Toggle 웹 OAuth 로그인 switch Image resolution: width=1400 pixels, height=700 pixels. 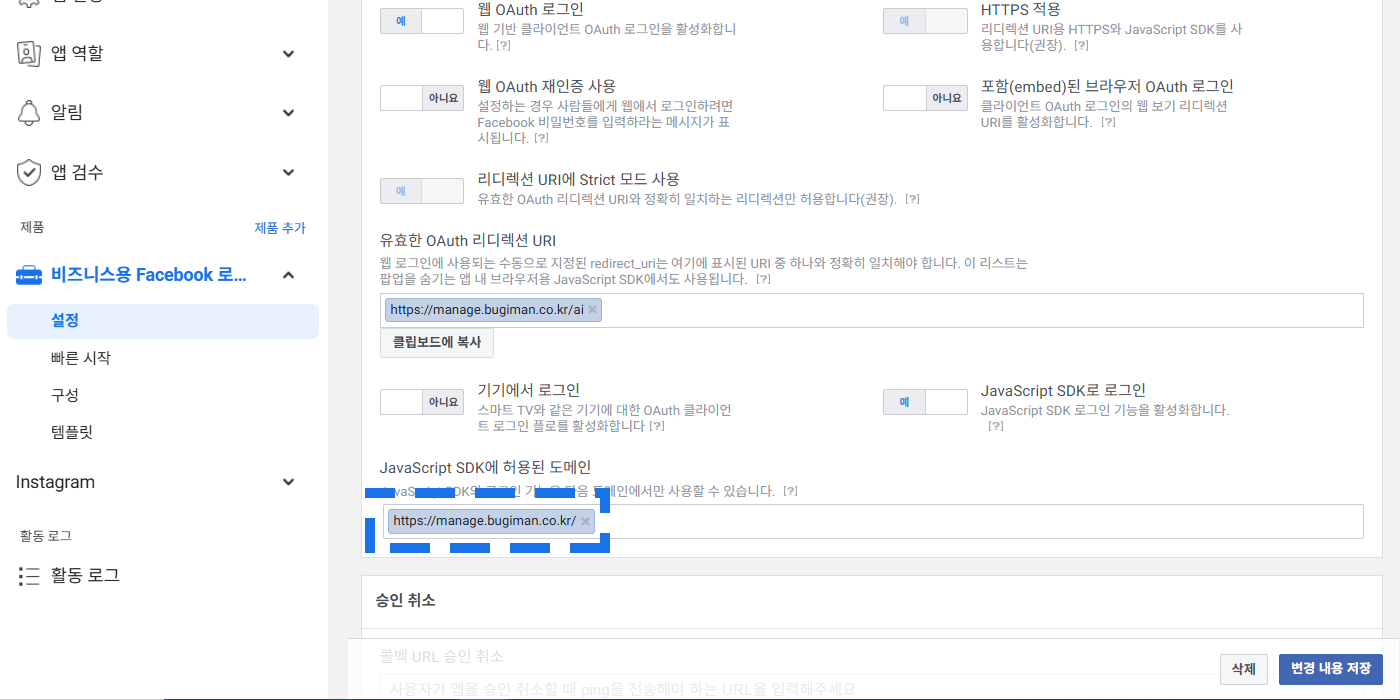[422, 20]
